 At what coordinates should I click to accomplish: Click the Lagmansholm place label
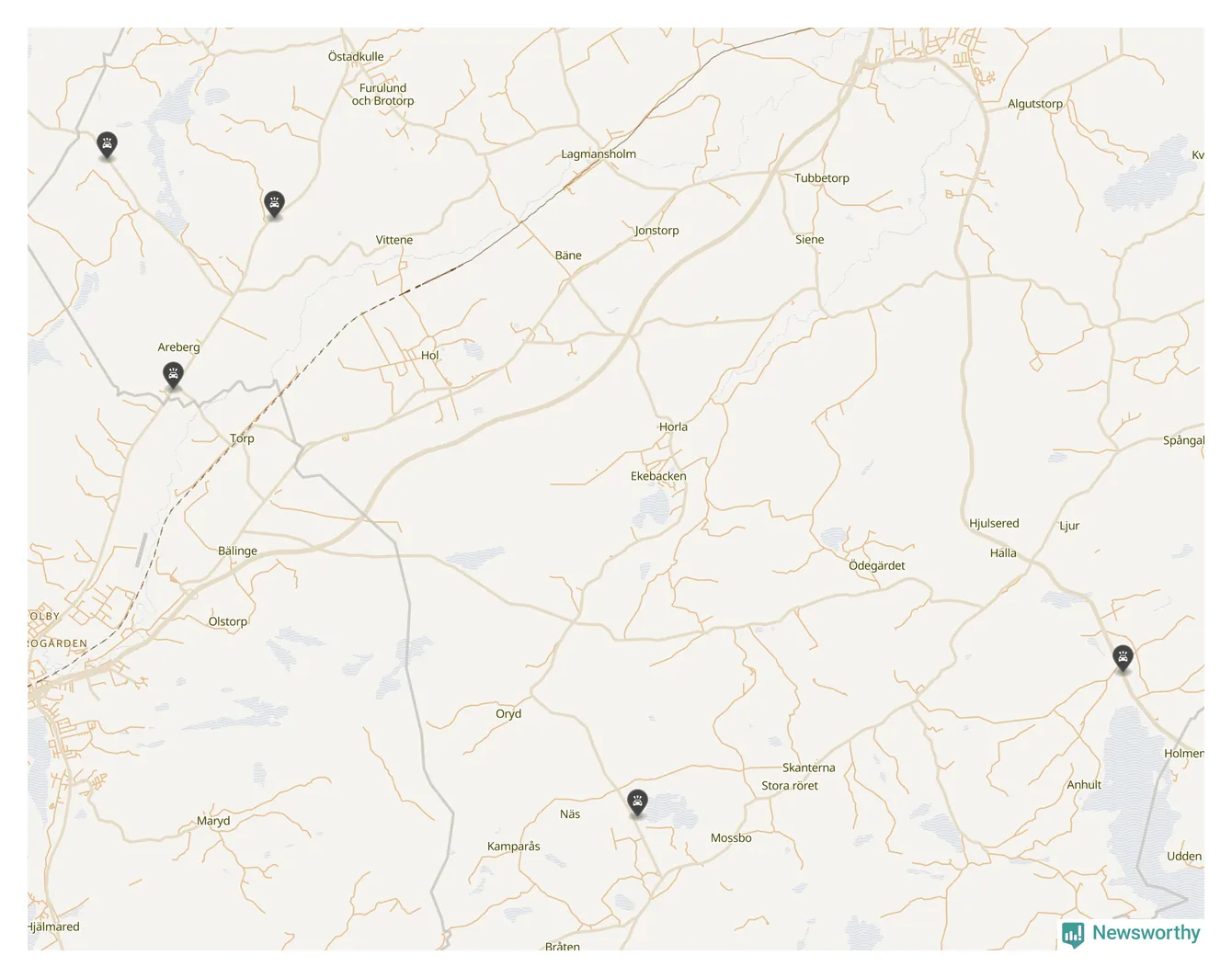(x=599, y=154)
